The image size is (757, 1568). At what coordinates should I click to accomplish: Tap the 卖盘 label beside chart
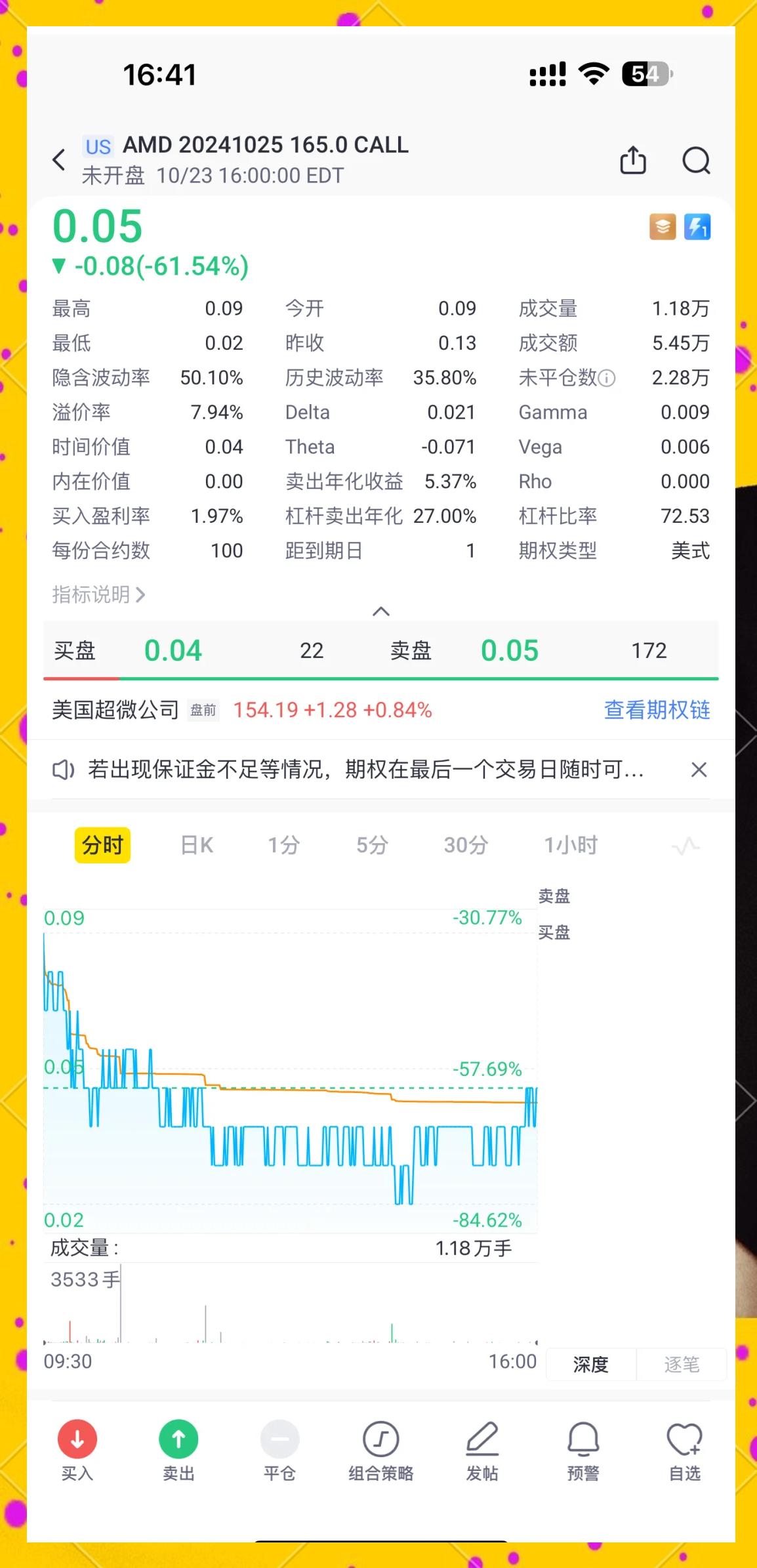[x=554, y=896]
